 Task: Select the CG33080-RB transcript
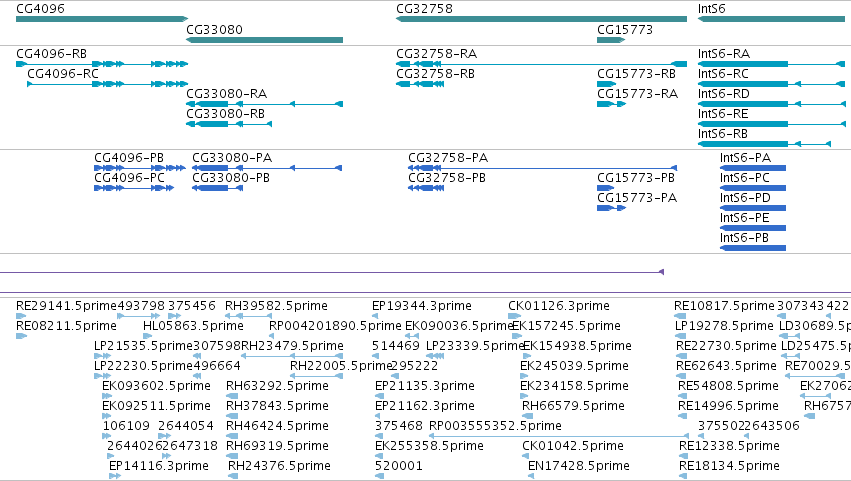point(228,124)
